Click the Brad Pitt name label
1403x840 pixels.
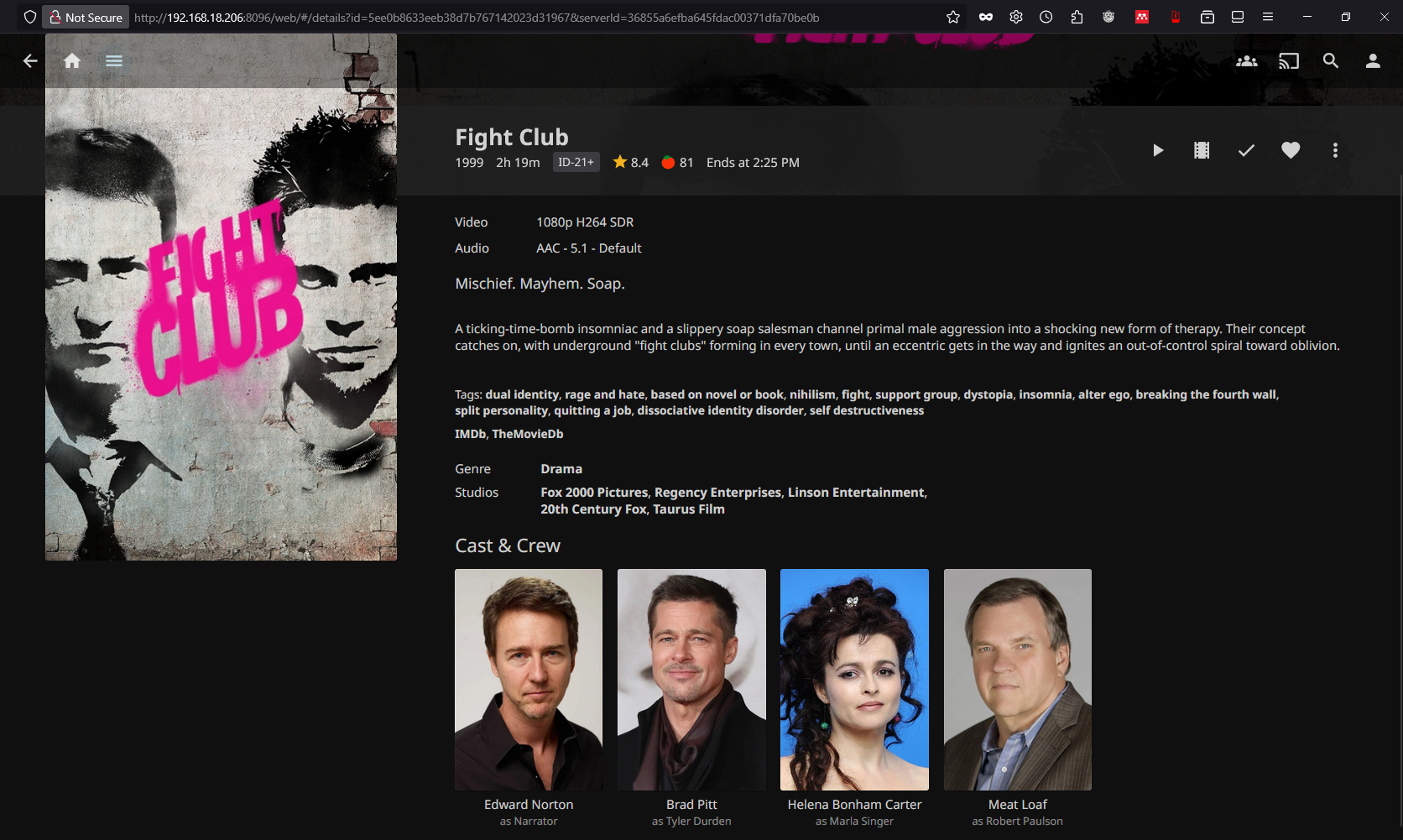click(691, 805)
